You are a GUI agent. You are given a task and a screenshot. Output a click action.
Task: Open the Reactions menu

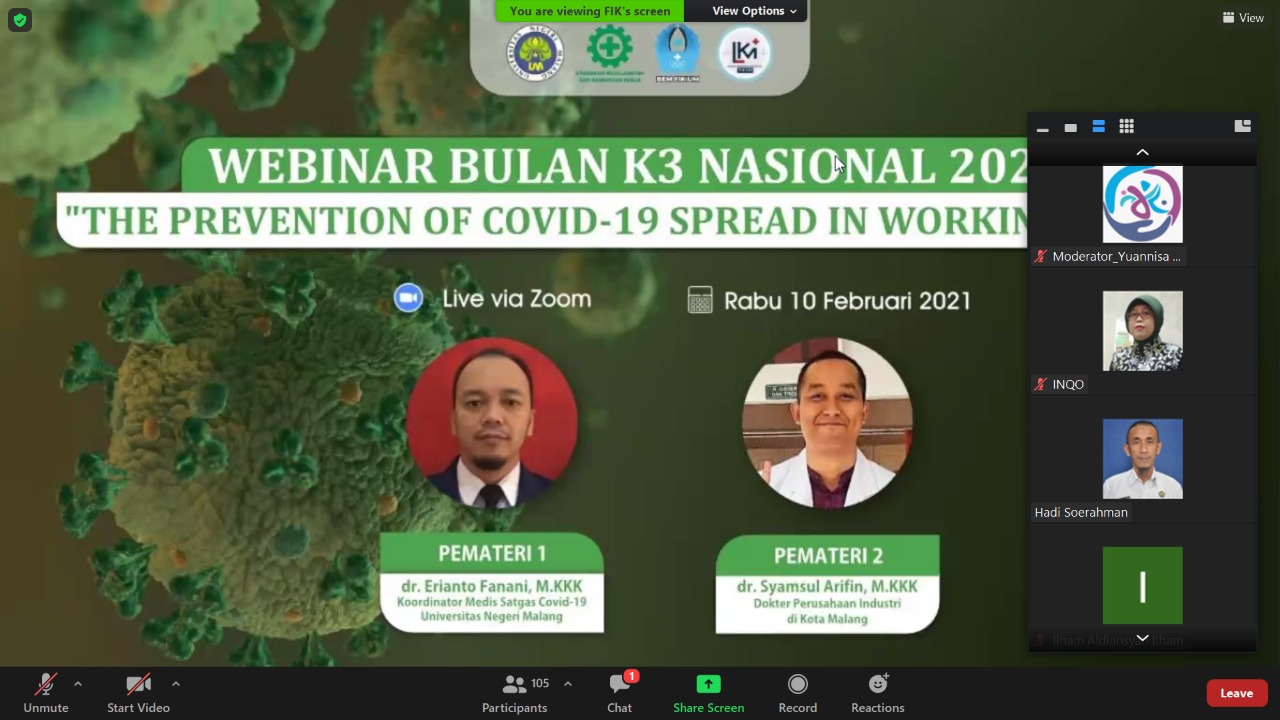click(878, 693)
